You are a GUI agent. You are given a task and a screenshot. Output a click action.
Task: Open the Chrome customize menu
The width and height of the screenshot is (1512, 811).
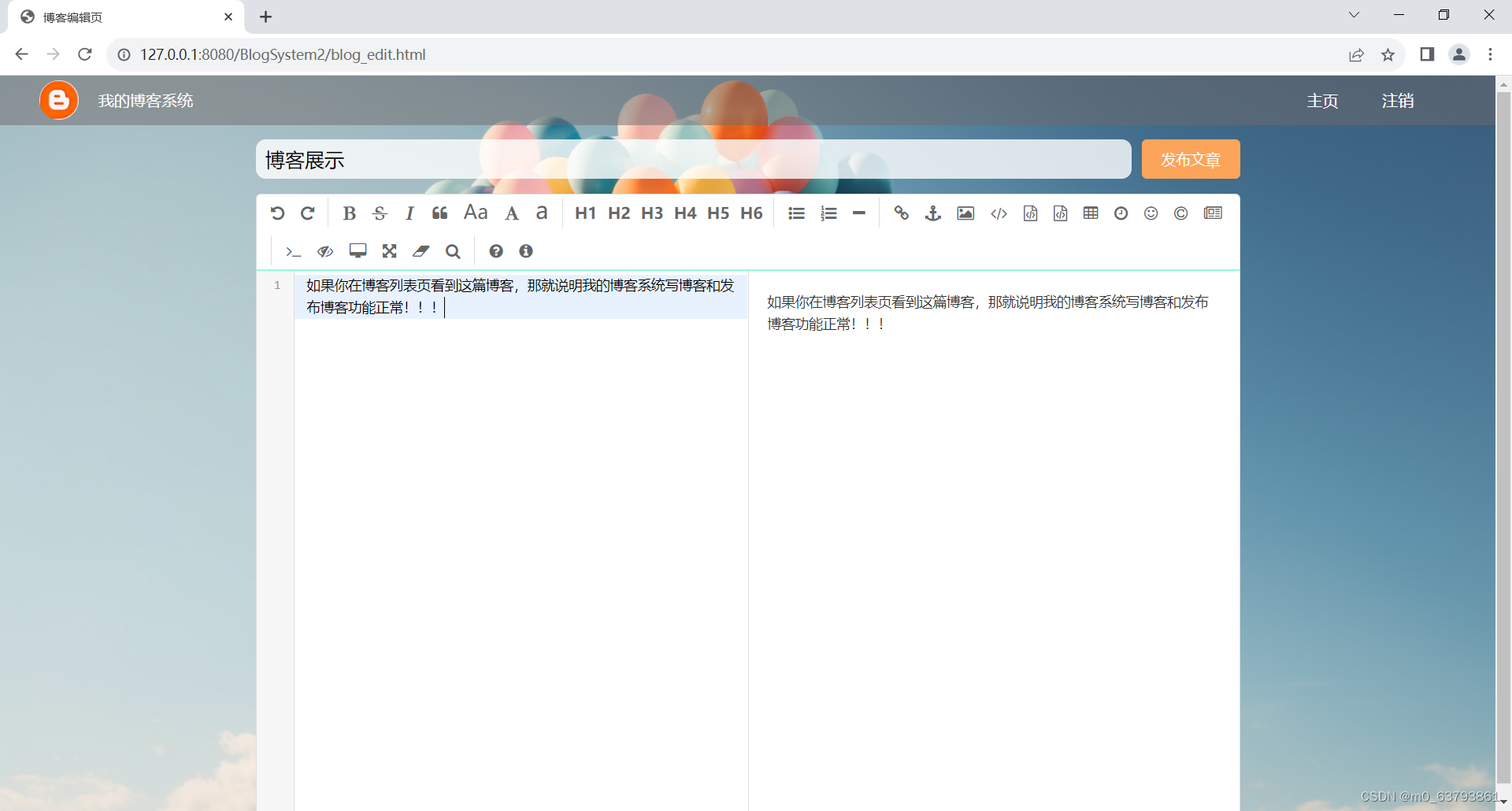[x=1491, y=54]
